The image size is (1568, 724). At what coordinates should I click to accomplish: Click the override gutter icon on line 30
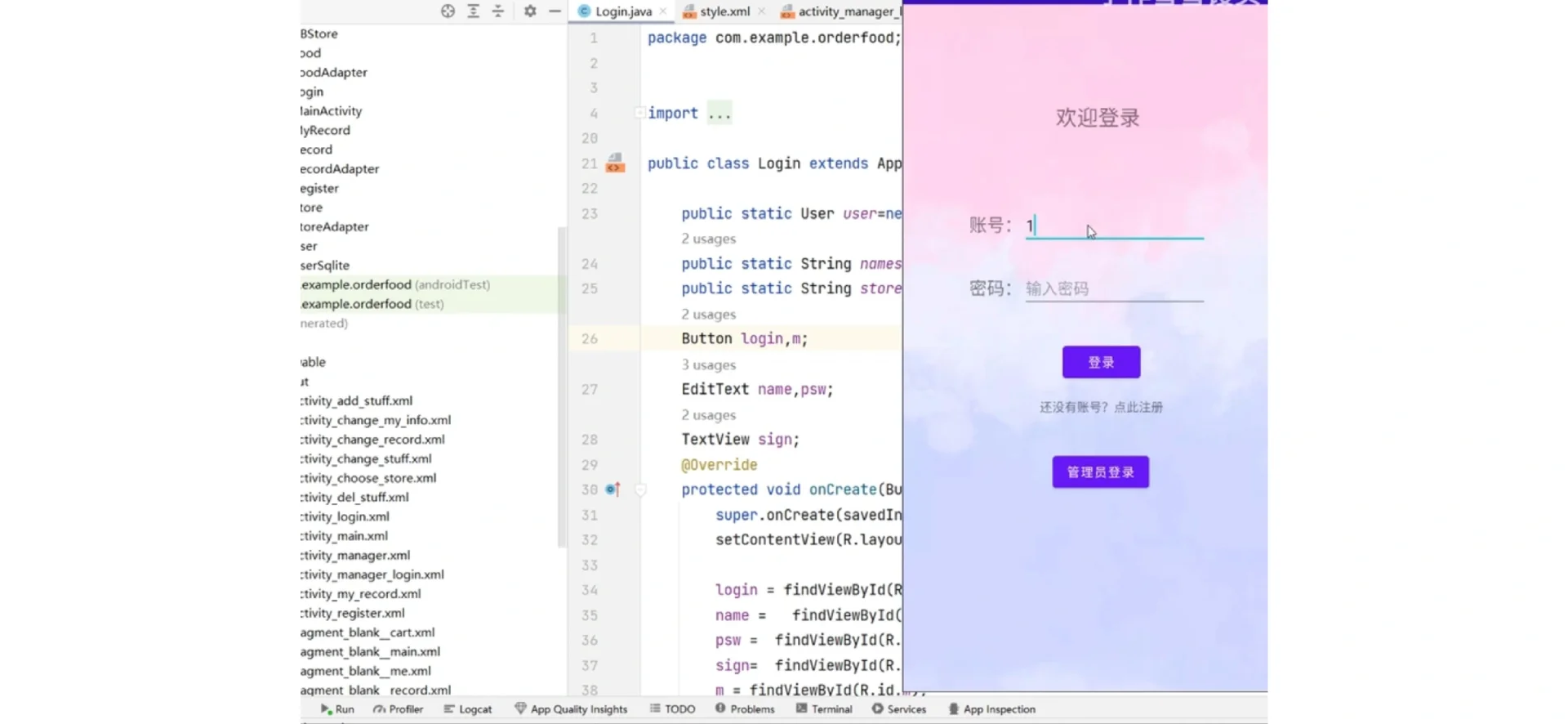612,489
